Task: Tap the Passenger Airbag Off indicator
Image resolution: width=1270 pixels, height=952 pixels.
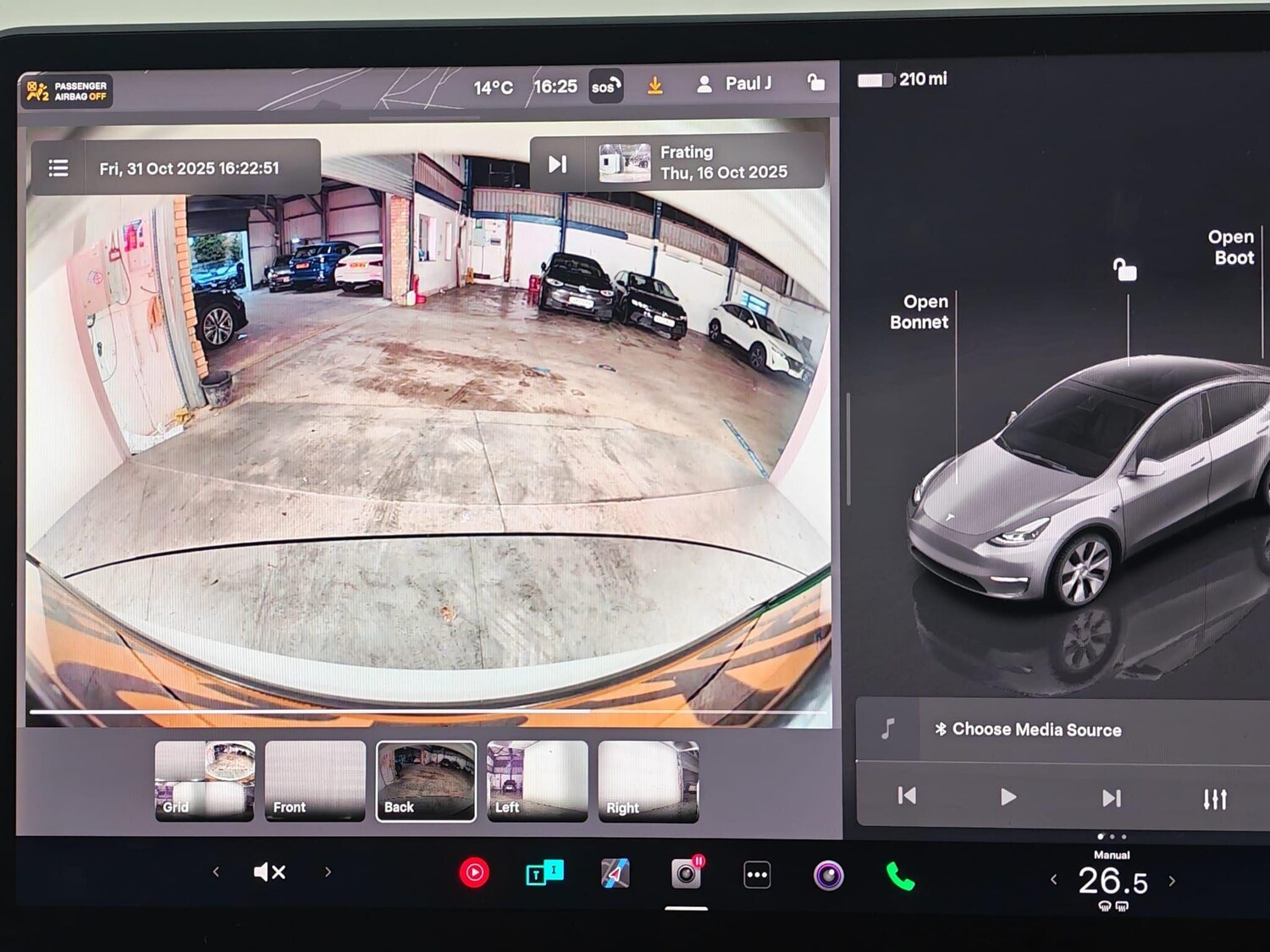Action: 65,91
